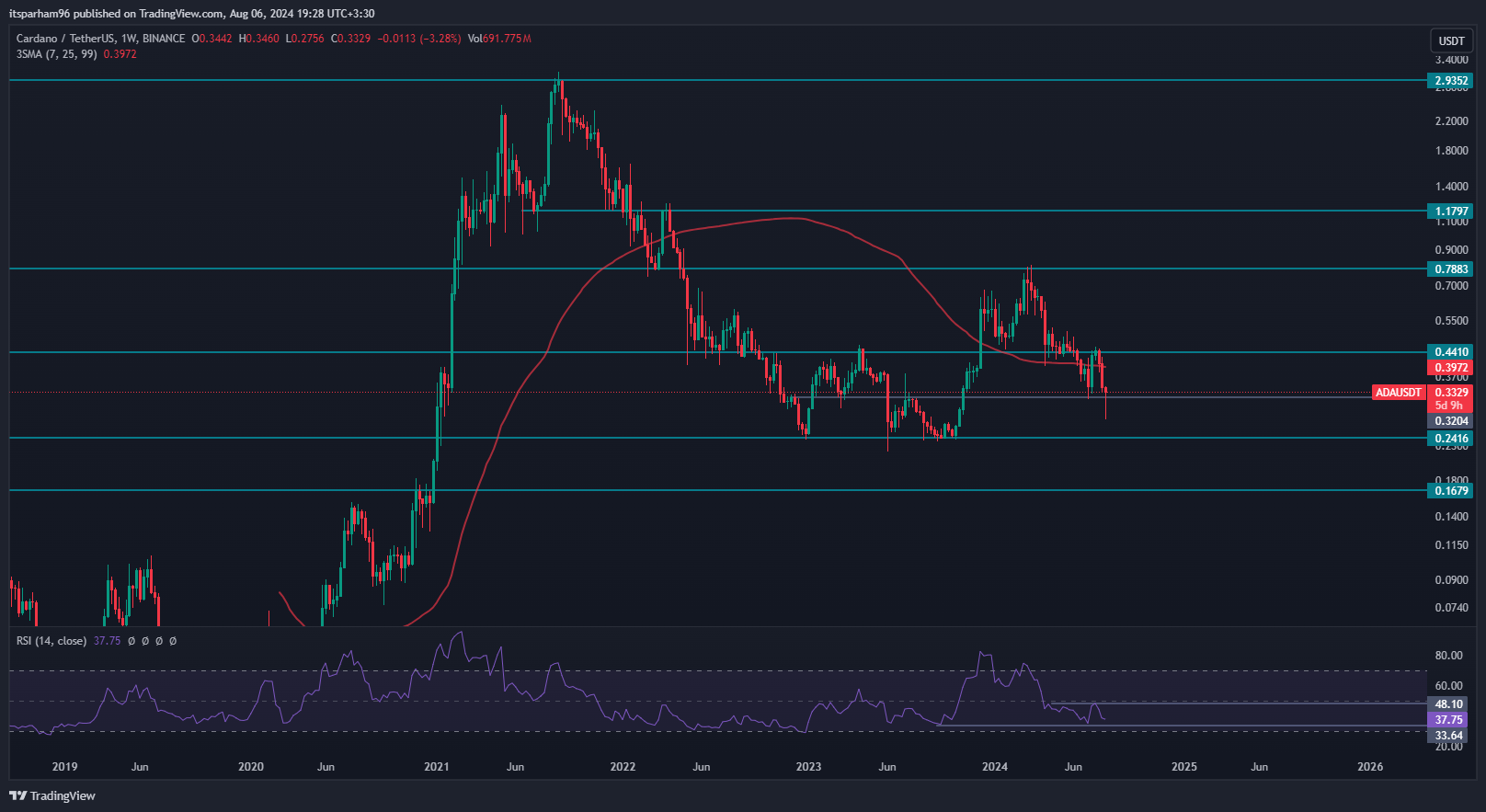Click the 2025 time axis label
Viewport: 1486px width, 812px height.
click(x=1183, y=767)
